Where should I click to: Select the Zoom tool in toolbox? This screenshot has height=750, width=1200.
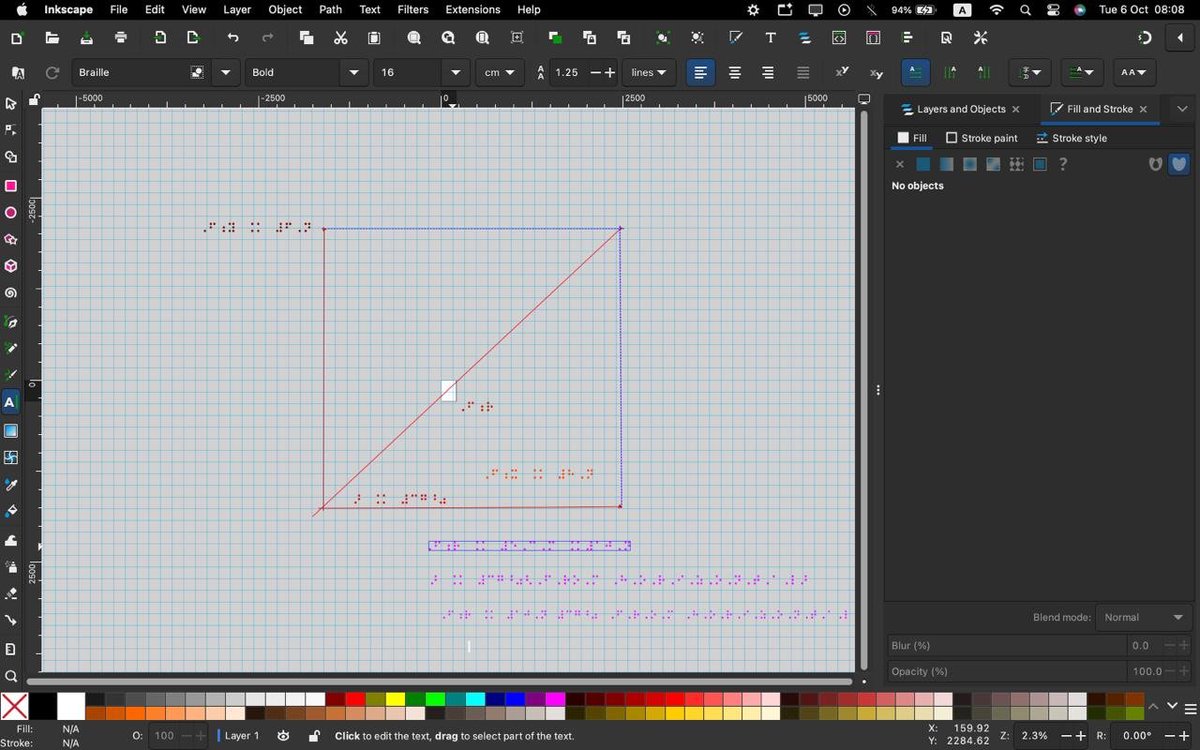point(11,676)
